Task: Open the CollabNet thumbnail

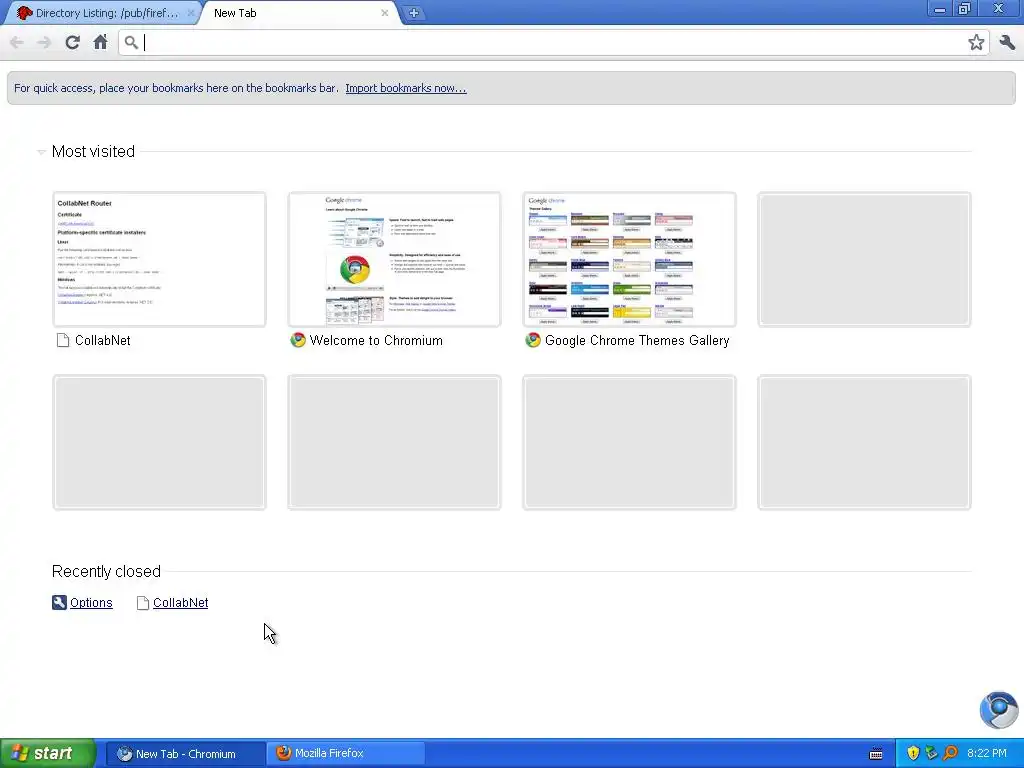Action: pyautogui.click(x=159, y=259)
